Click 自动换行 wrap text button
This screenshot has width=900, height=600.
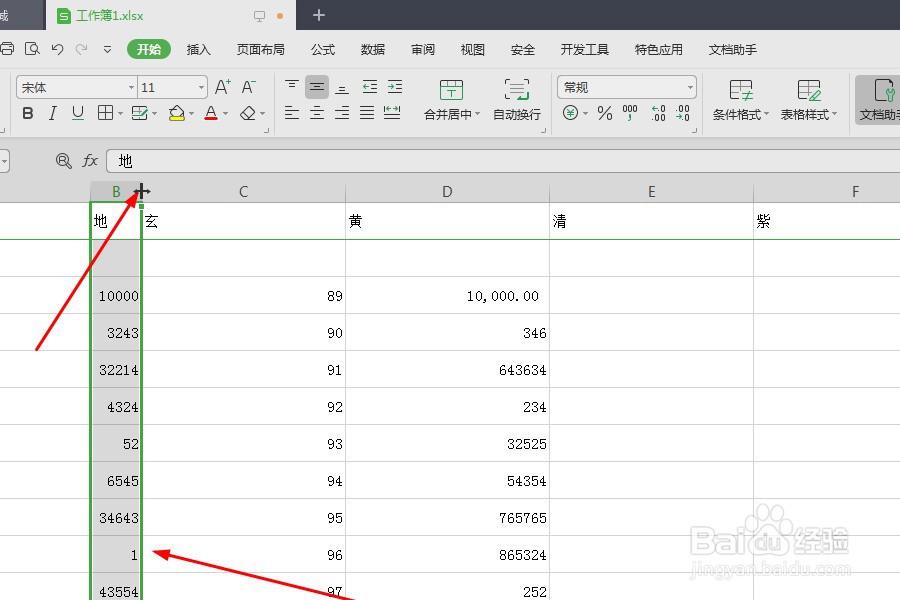[517, 100]
